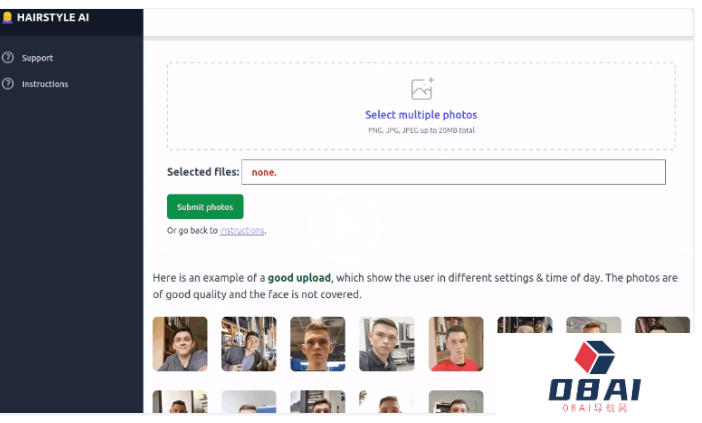Open first example photo of smiling man

(x=180, y=344)
